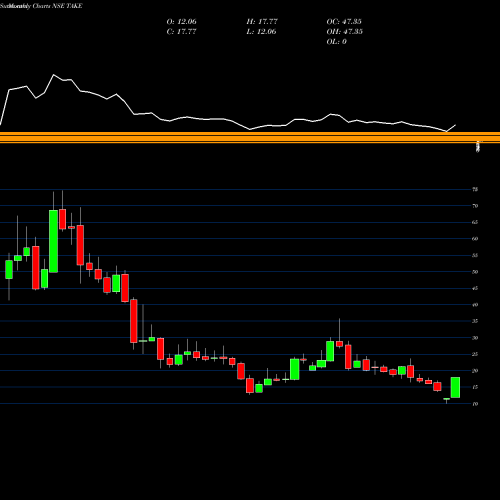Click the 15 price axis label
Image resolution: width=500 pixels, height=500 pixels.
[475, 387]
